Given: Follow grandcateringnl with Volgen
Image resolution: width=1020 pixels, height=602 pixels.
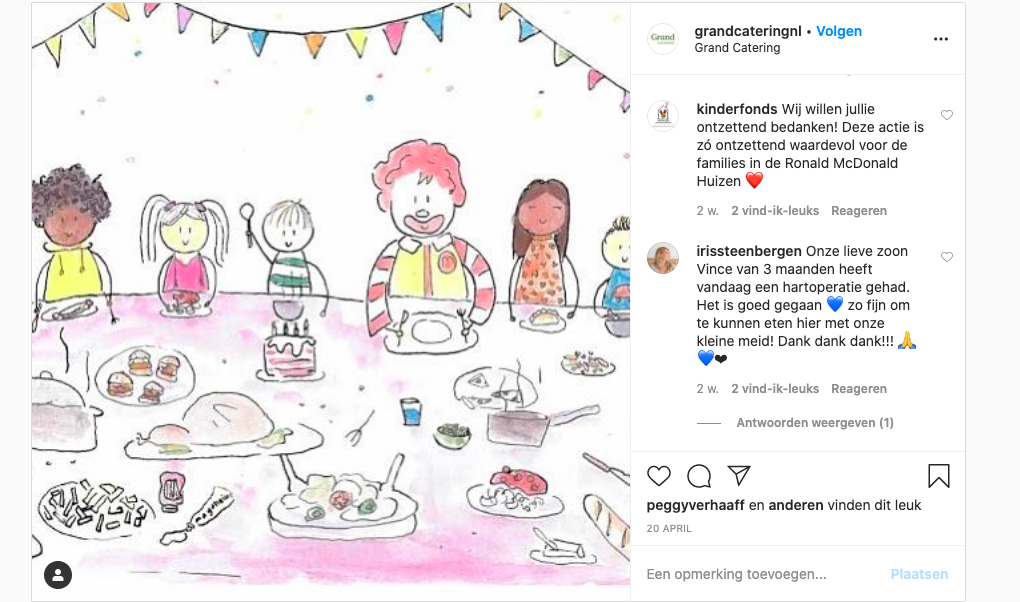Looking at the screenshot, I should (839, 31).
